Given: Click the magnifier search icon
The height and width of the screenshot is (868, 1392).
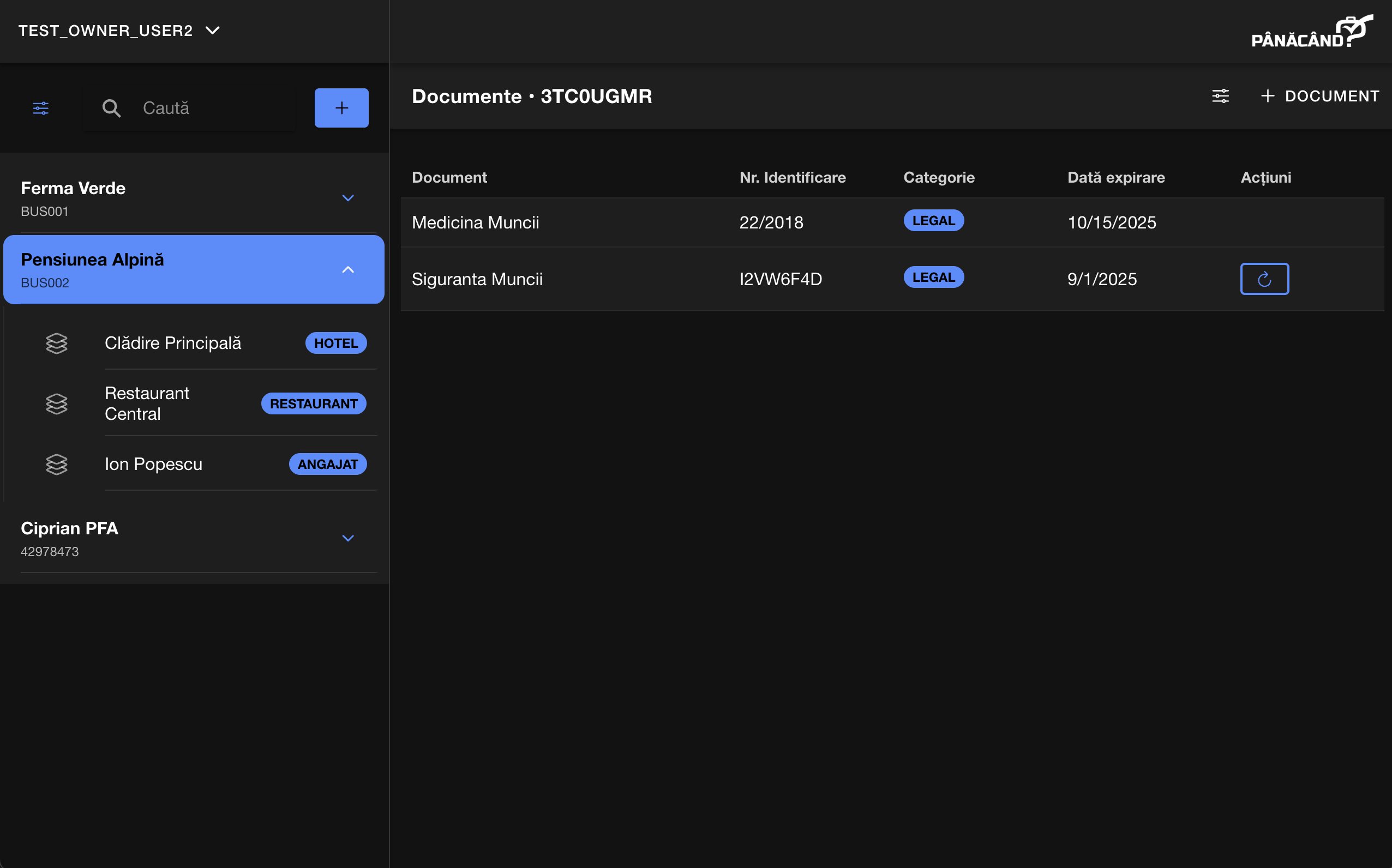Looking at the screenshot, I should [111, 108].
